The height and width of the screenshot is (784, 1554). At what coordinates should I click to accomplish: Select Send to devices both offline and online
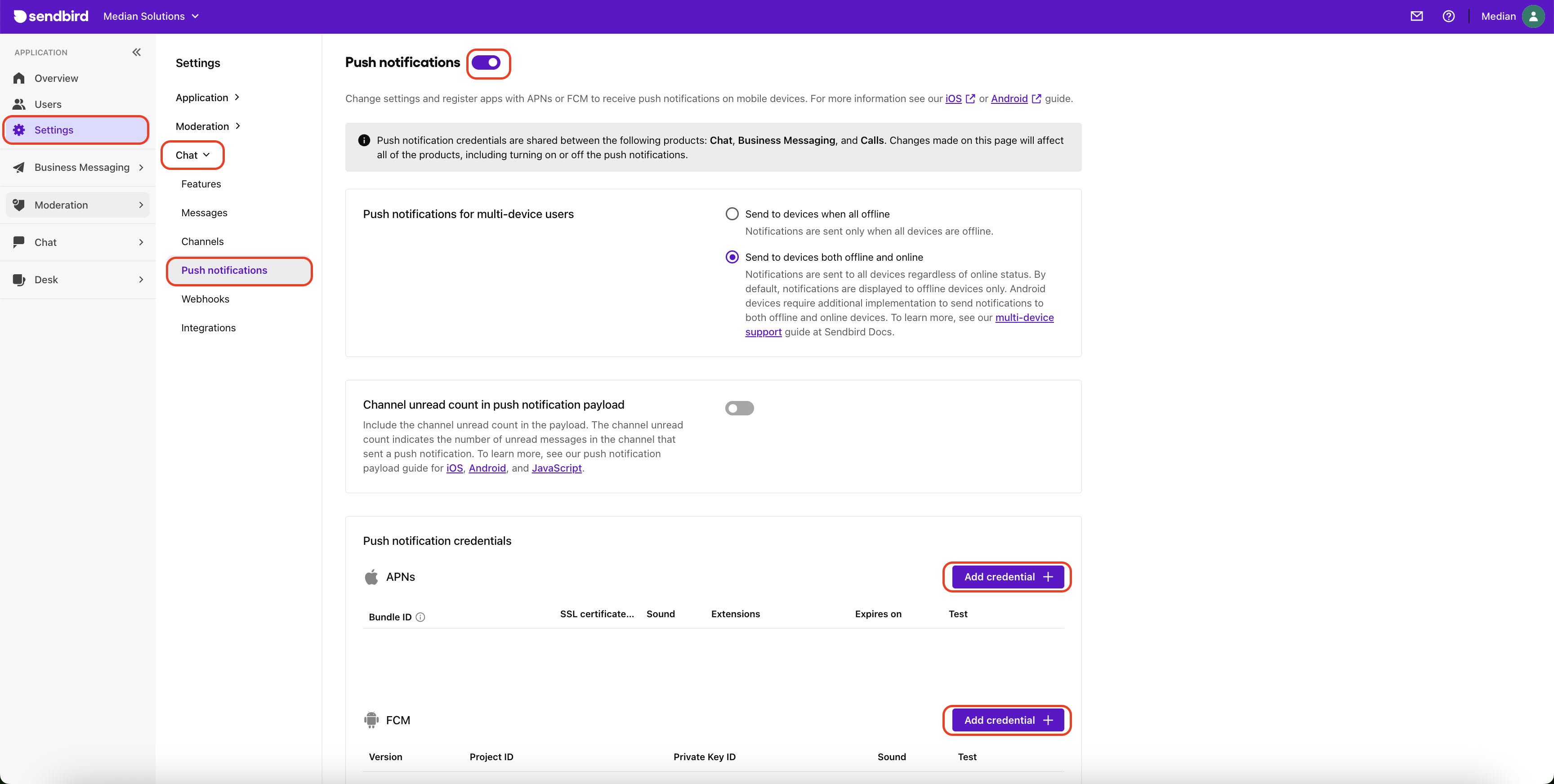tap(732, 258)
